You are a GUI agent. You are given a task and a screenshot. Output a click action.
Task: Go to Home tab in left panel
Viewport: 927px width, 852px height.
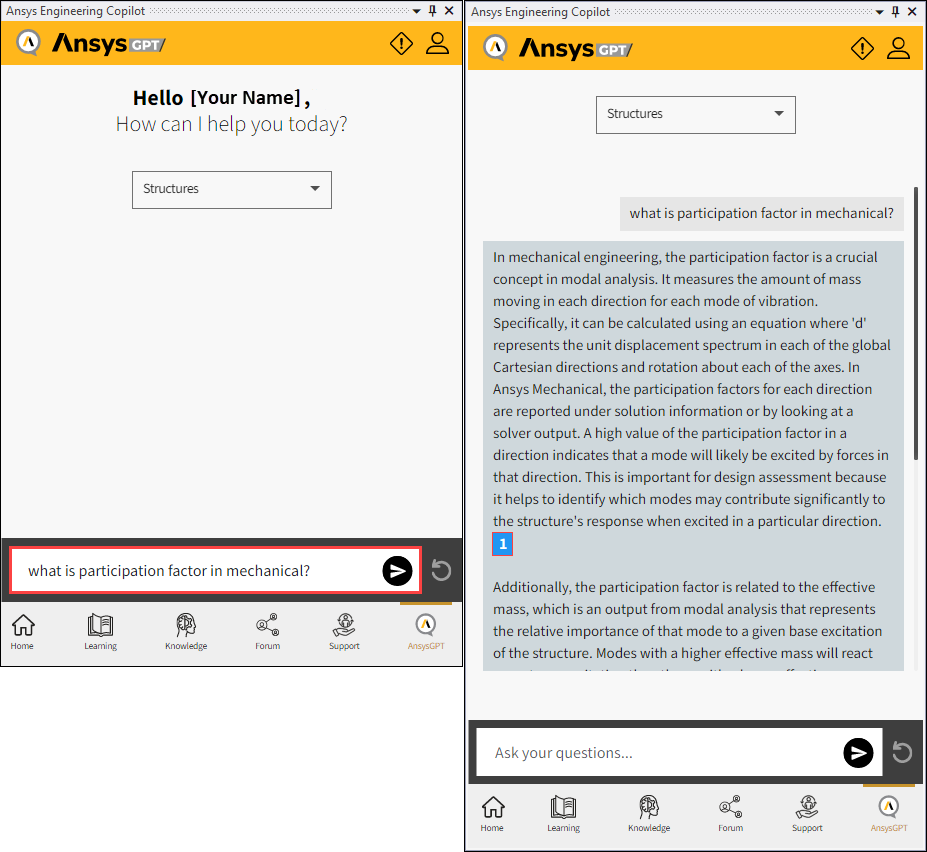tap(22, 632)
